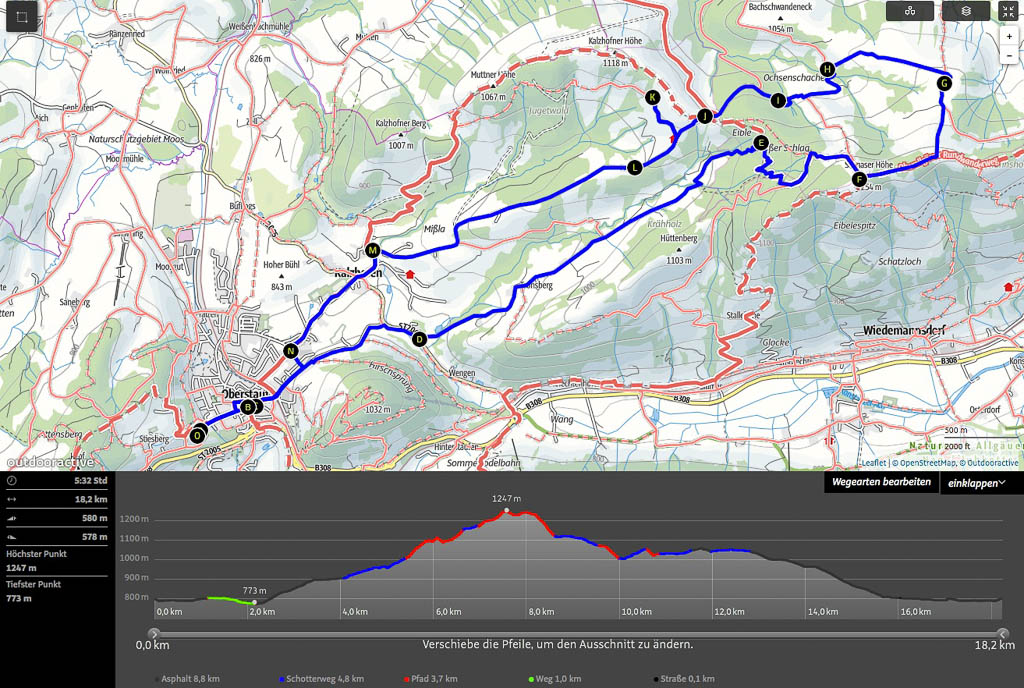Zoom in on the map

(x=1009, y=36)
